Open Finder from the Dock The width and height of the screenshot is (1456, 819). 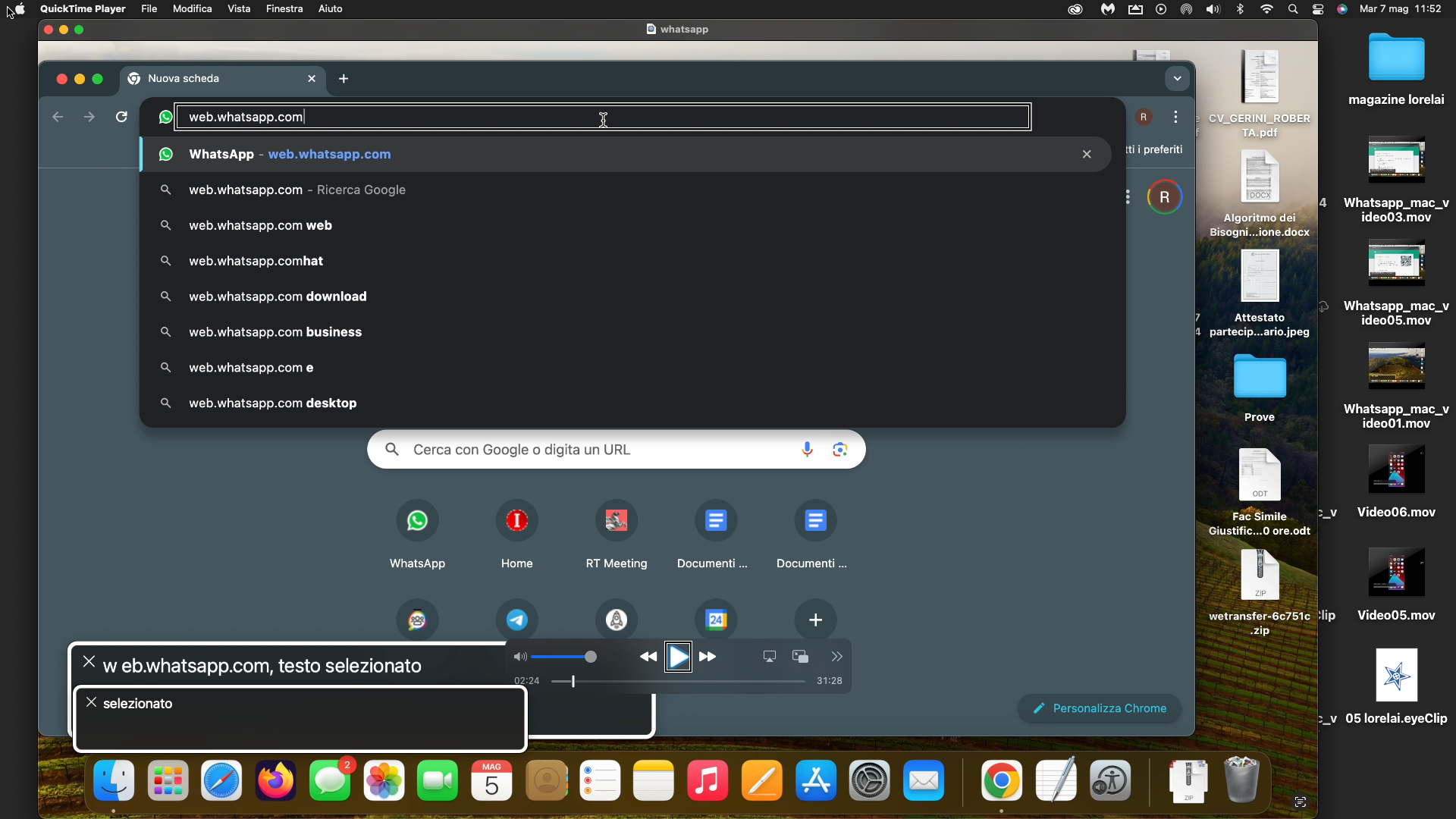[x=114, y=780]
